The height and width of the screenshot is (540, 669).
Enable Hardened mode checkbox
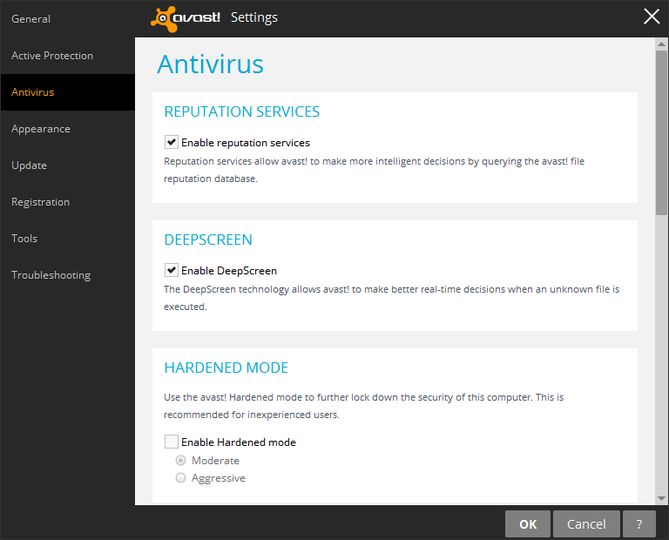coord(171,441)
